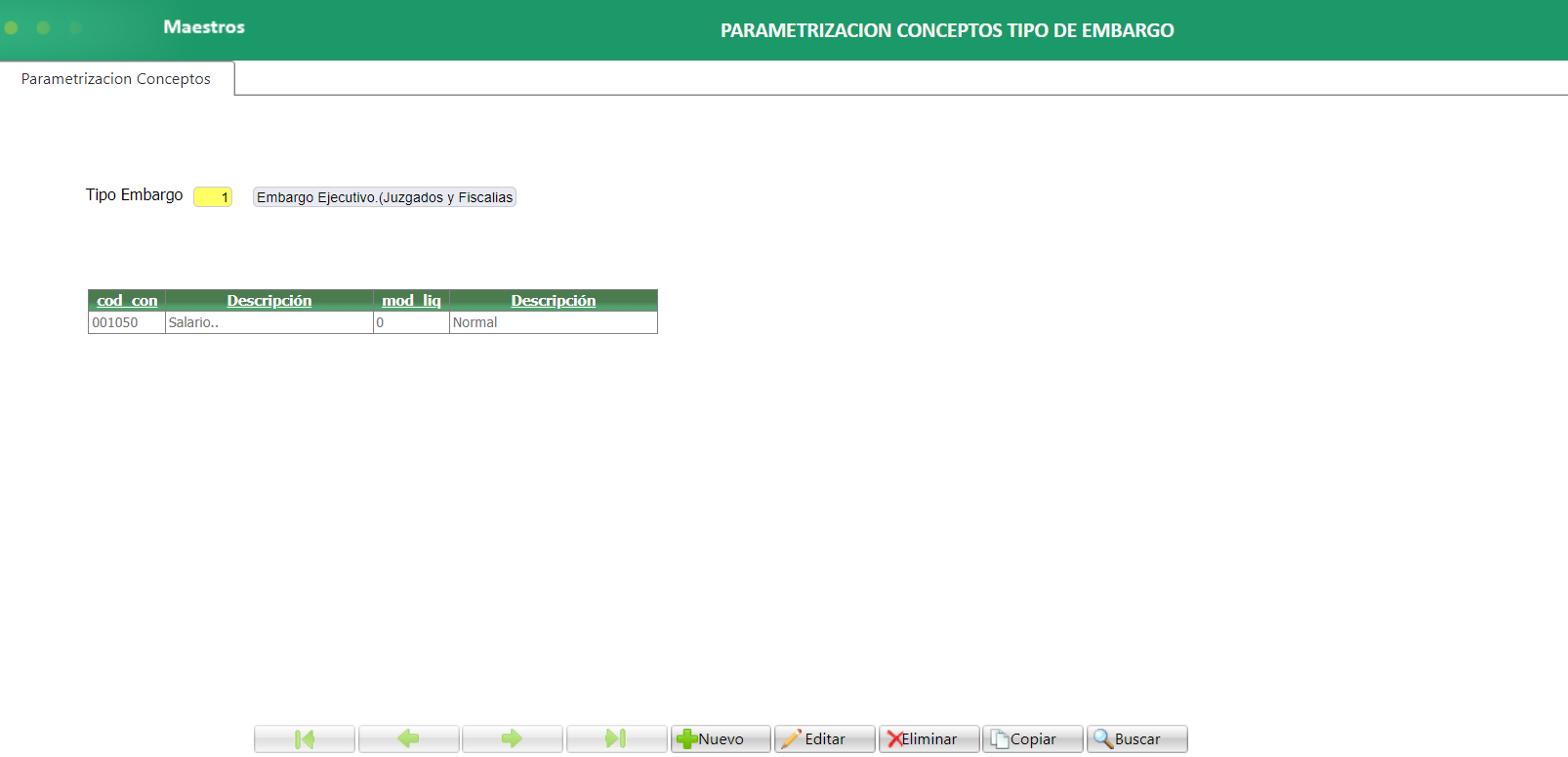1568x757 pixels.
Task: Sort by Descripción header next to mod_liq
Action: pyautogui.click(x=554, y=301)
